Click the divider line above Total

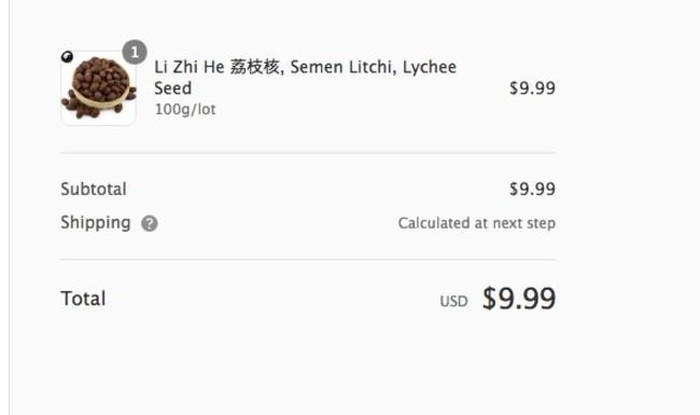coord(307,260)
